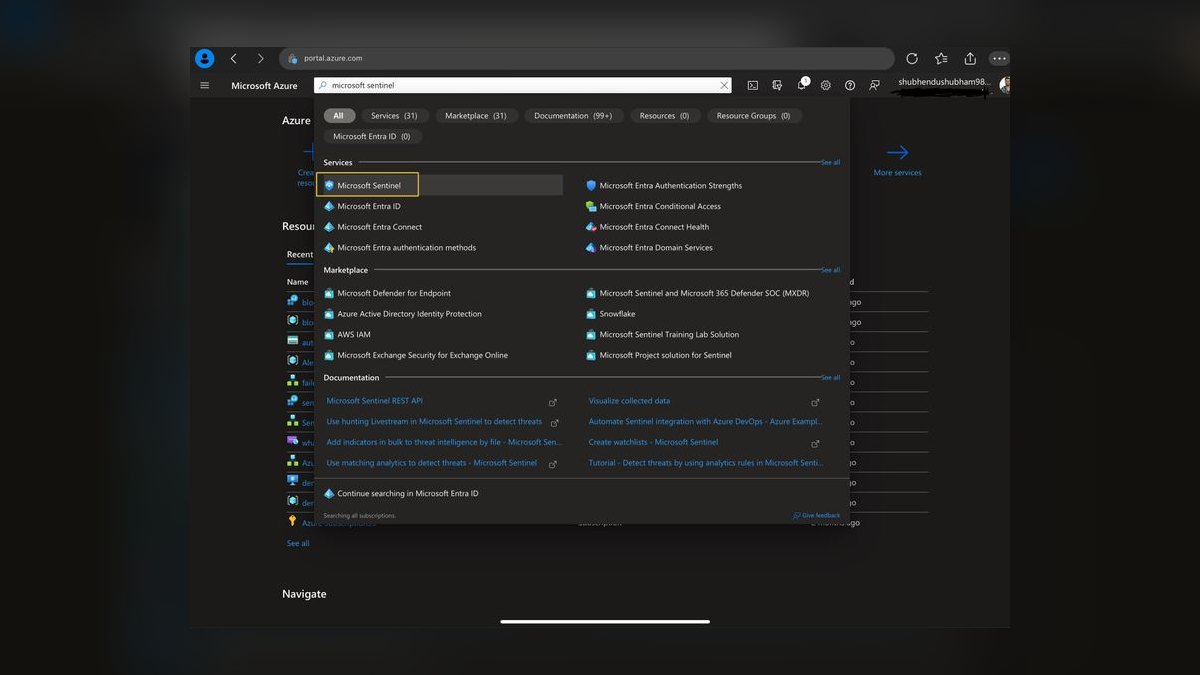Click external-link icon beside Visualize collected data
1200x675 pixels.
[x=815, y=402]
